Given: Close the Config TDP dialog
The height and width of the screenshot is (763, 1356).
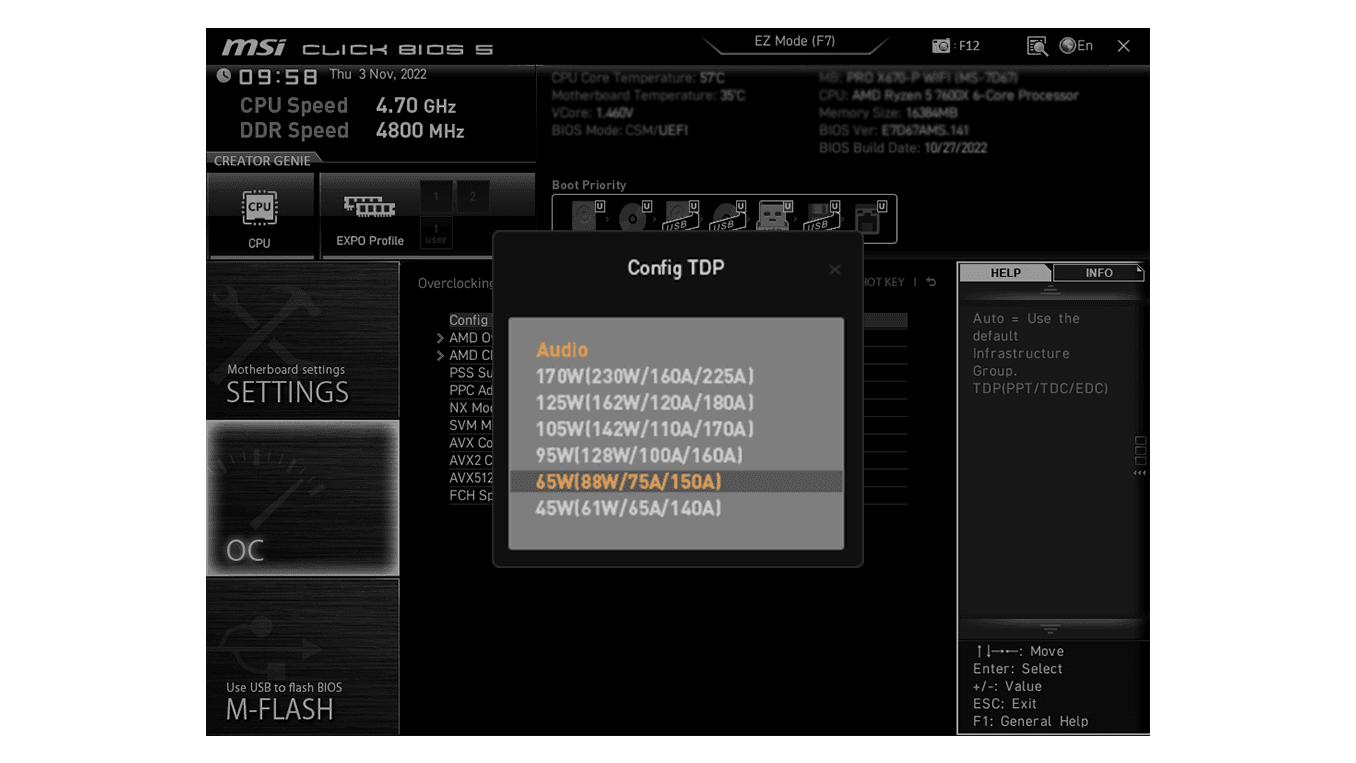Looking at the screenshot, I should 835,269.
